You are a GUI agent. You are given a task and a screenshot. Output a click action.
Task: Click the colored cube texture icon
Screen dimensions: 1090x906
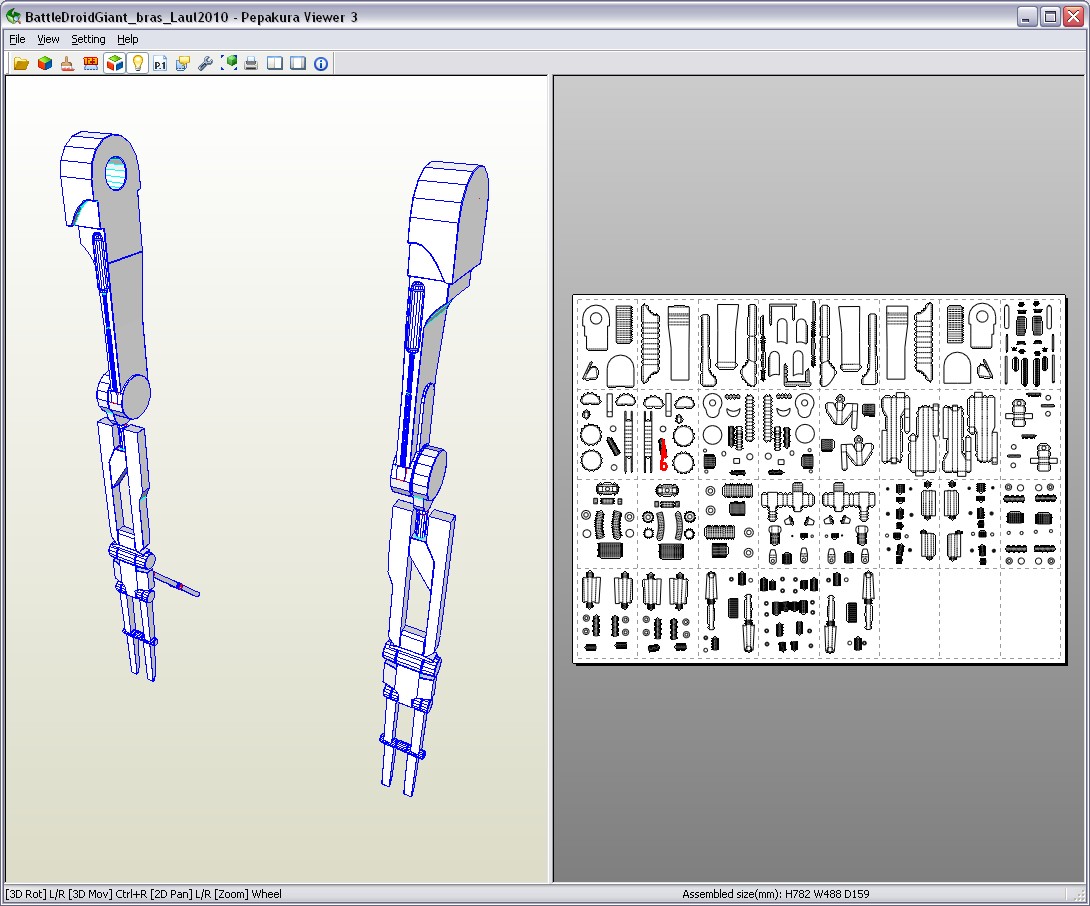pos(44,63)
